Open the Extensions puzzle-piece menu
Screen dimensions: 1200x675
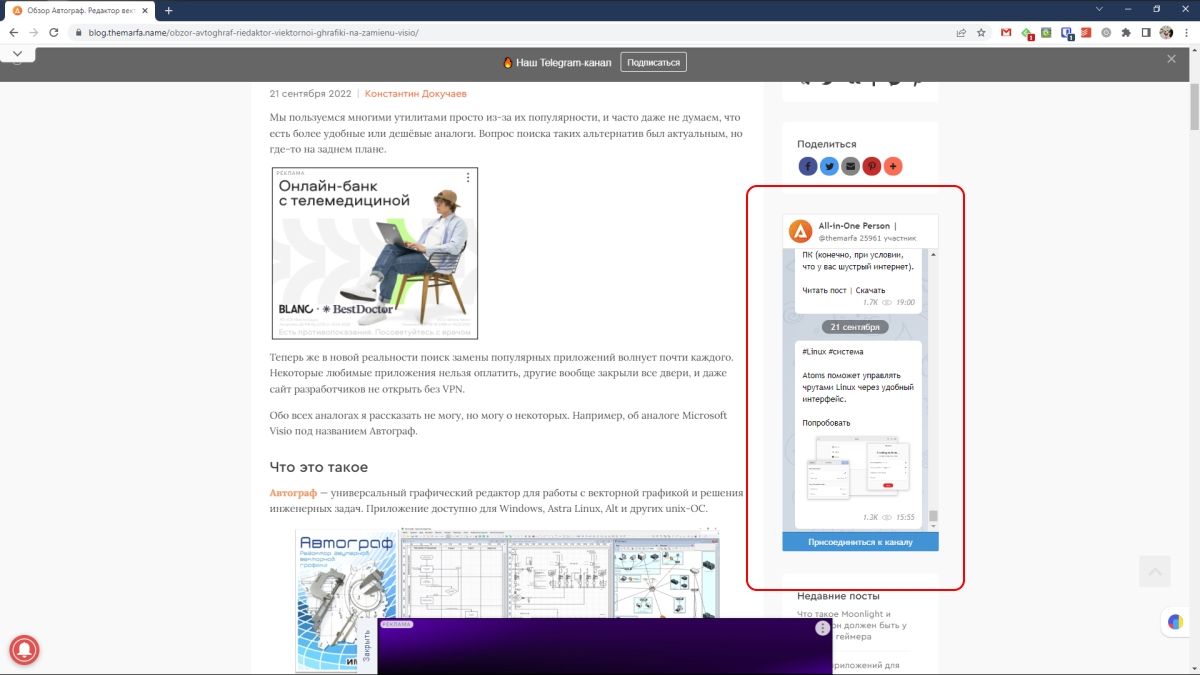pos(1126,32)
